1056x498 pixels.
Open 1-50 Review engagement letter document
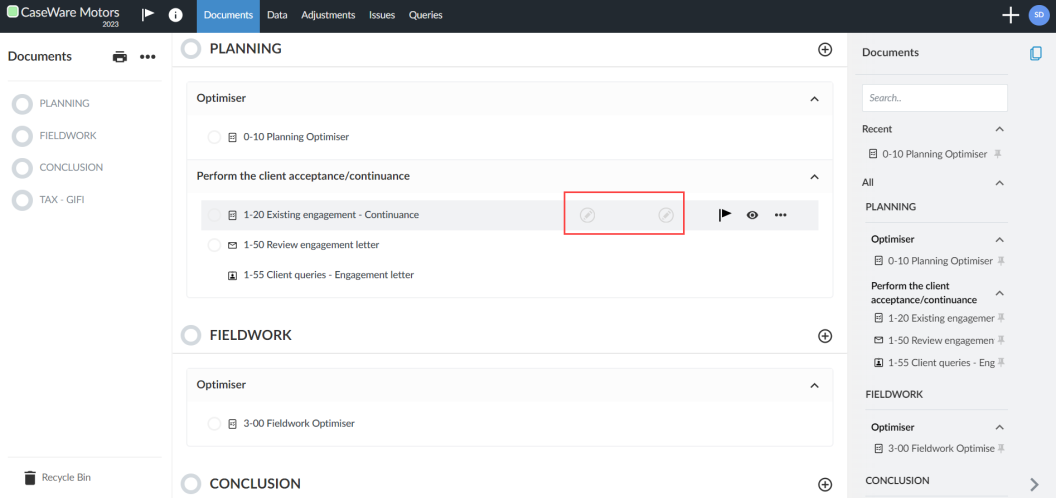(x=310, y=245)
